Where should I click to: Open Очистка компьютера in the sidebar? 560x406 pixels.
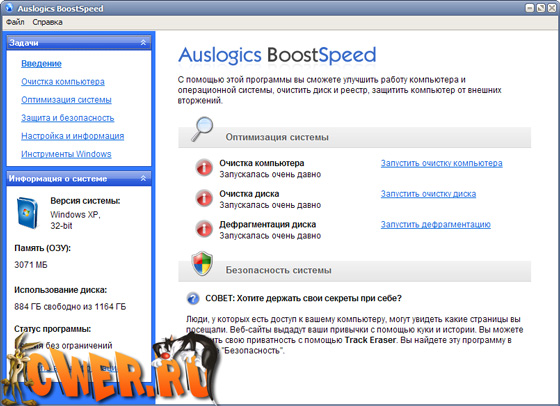point(63,82)
